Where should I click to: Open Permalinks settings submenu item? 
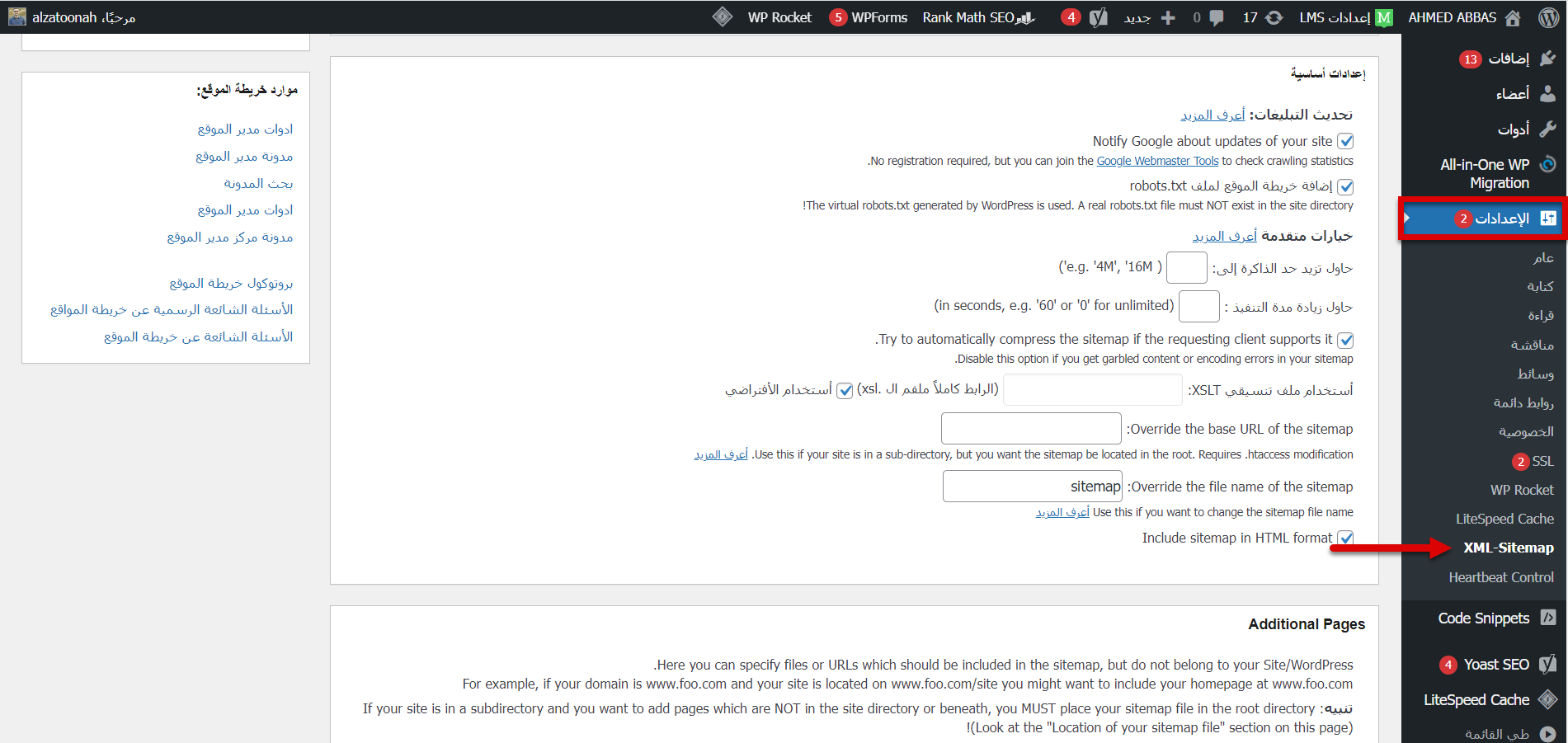1523,402
